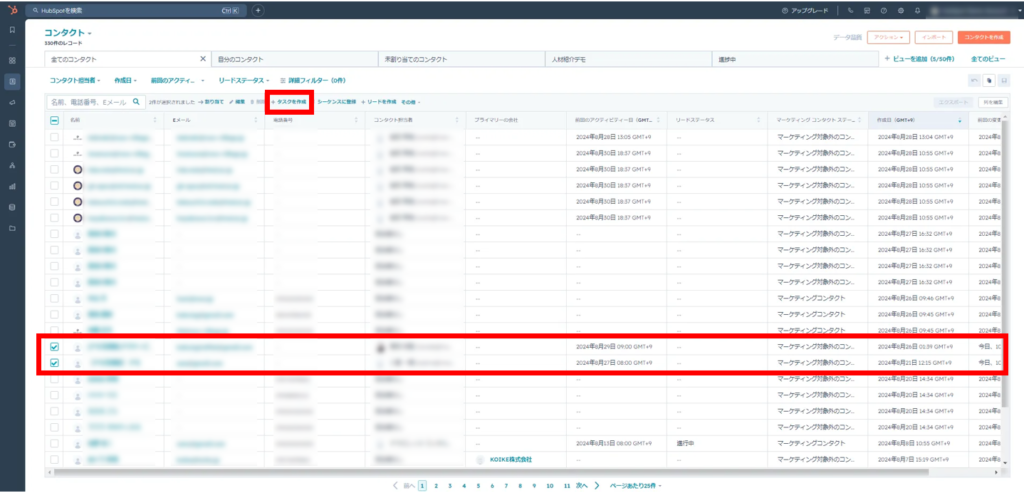Open the calling phone icon in top bar

[x=850, y=10]
